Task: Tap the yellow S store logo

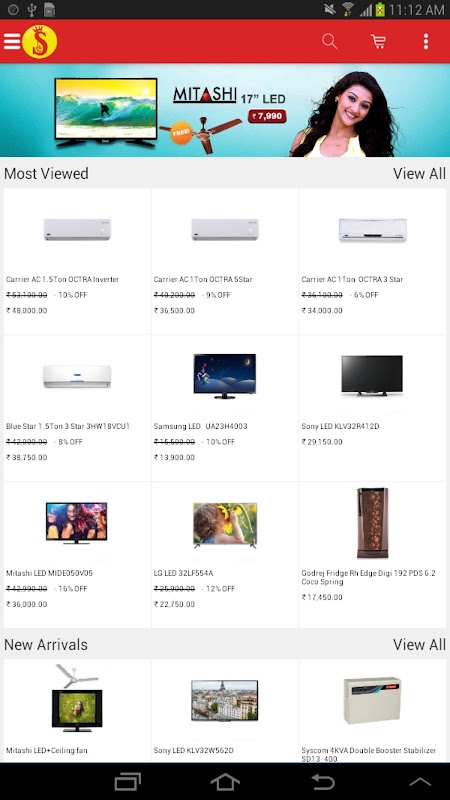Action: [40, 42]
